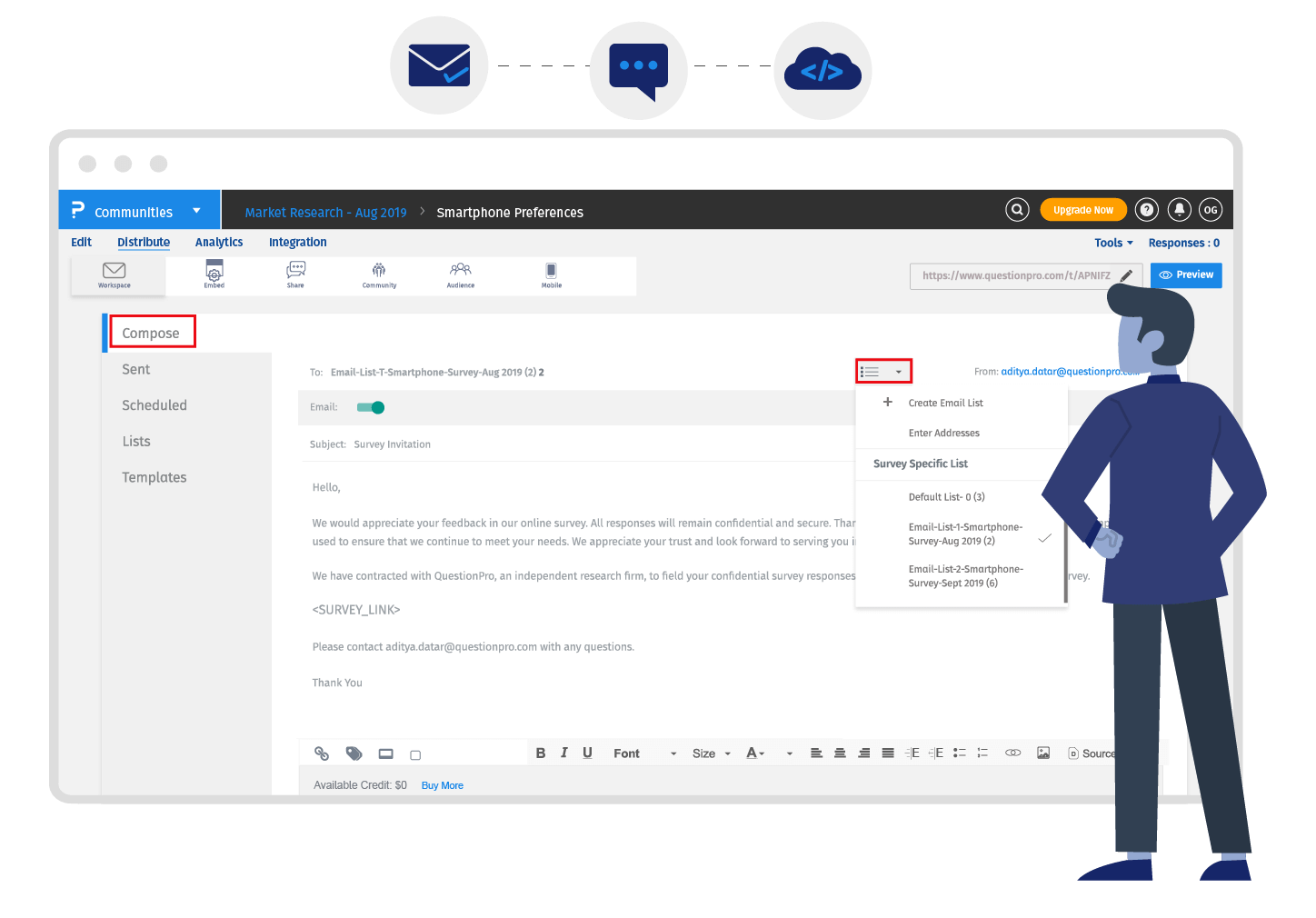Select the Mobile distribution option
The image size is (1316, 918).
(551, 274)
